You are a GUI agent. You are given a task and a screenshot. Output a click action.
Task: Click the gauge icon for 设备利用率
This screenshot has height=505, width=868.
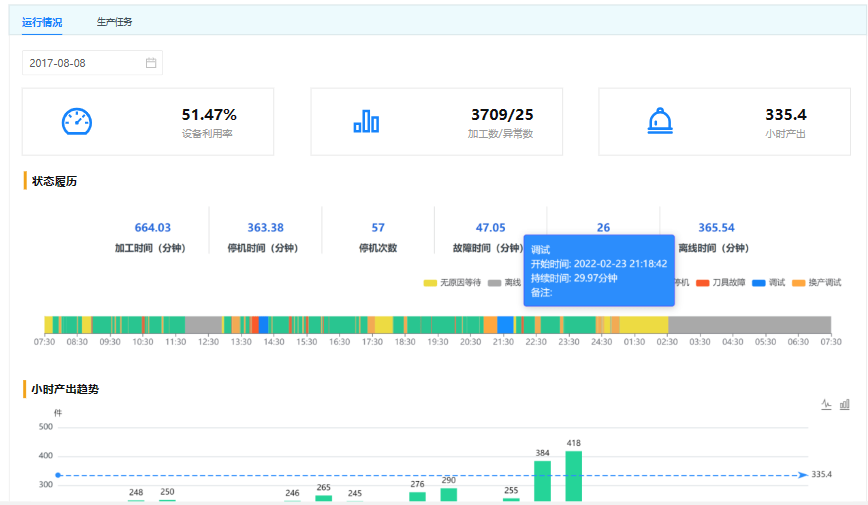77,122
